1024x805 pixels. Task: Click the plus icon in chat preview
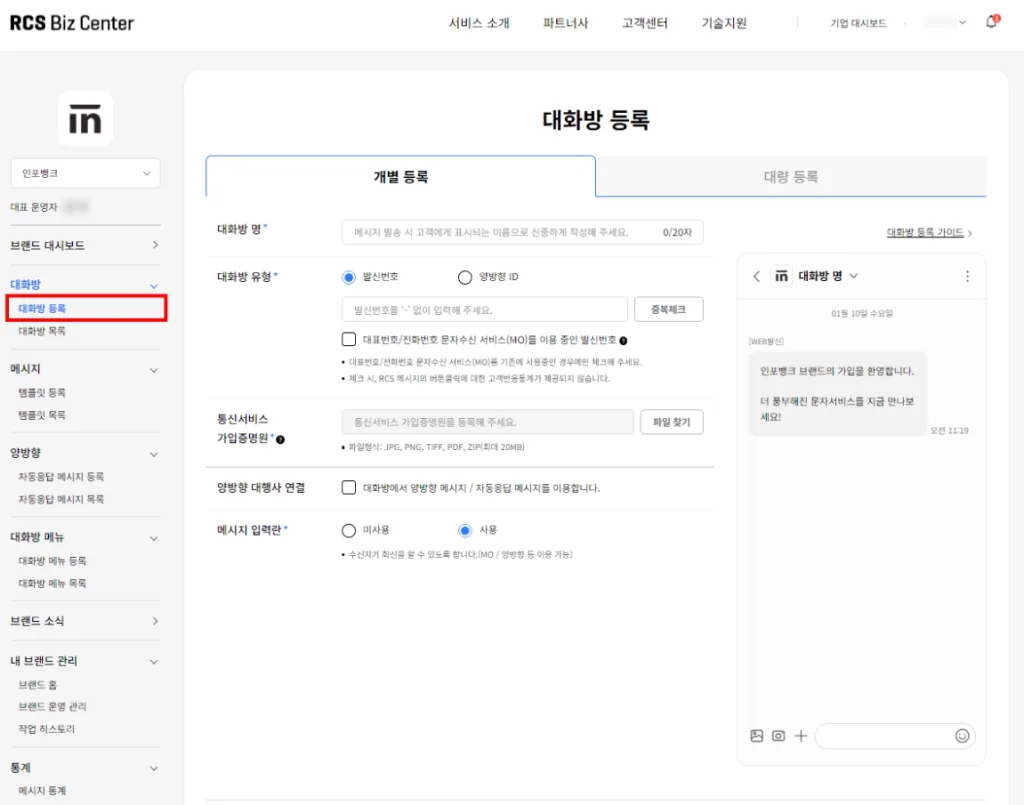[801, 736]
